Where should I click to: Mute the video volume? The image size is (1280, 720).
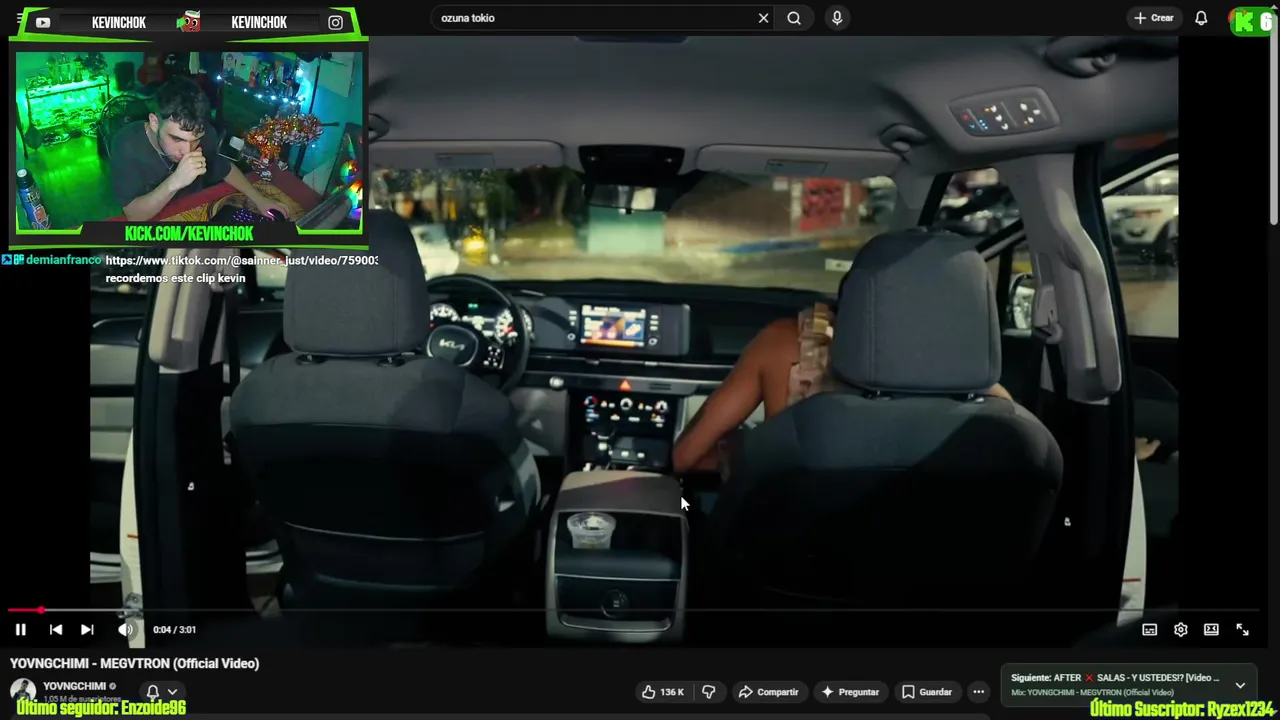point(125,629)
